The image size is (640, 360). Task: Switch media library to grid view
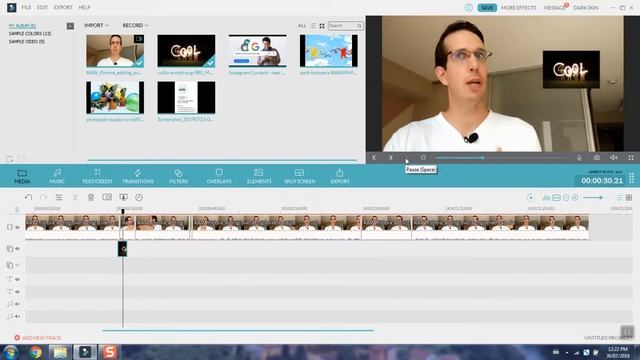pos(322,26)
